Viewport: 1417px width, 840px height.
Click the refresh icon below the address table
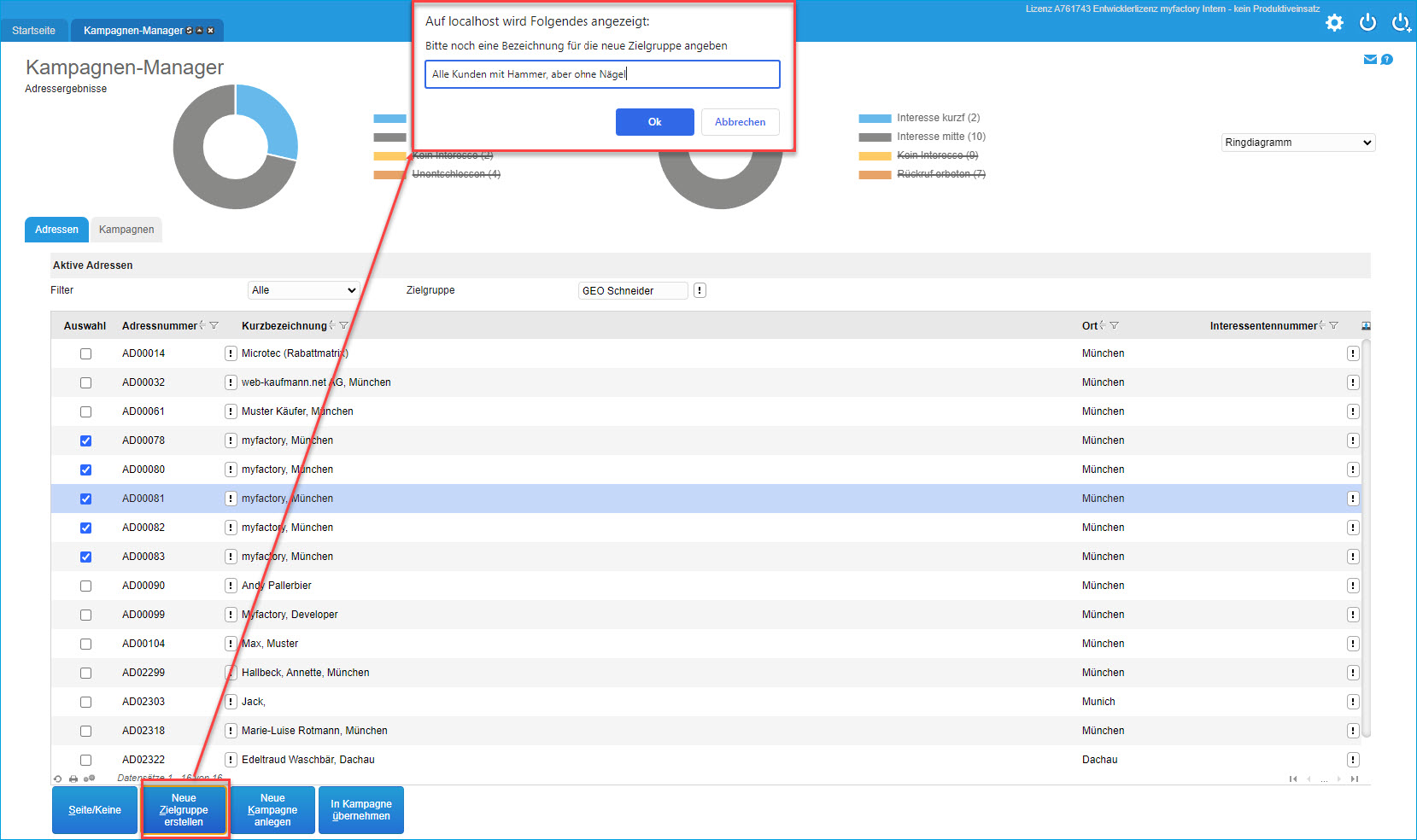(58, 779)
